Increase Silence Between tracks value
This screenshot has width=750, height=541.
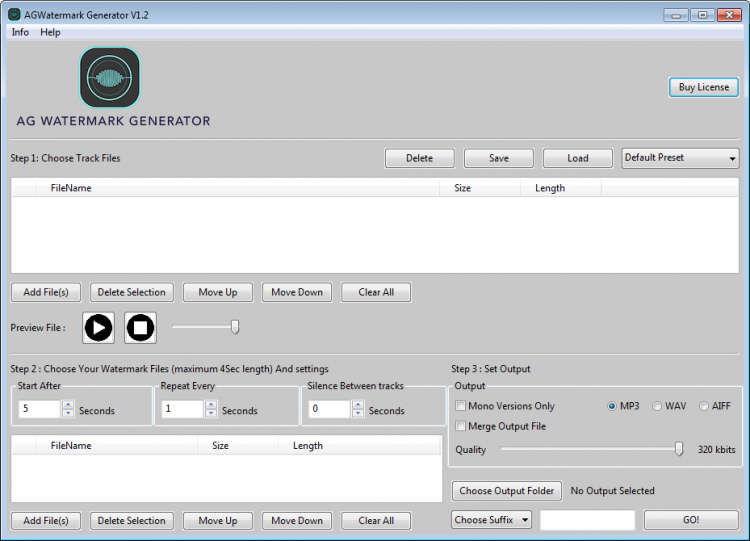point(358,404)
